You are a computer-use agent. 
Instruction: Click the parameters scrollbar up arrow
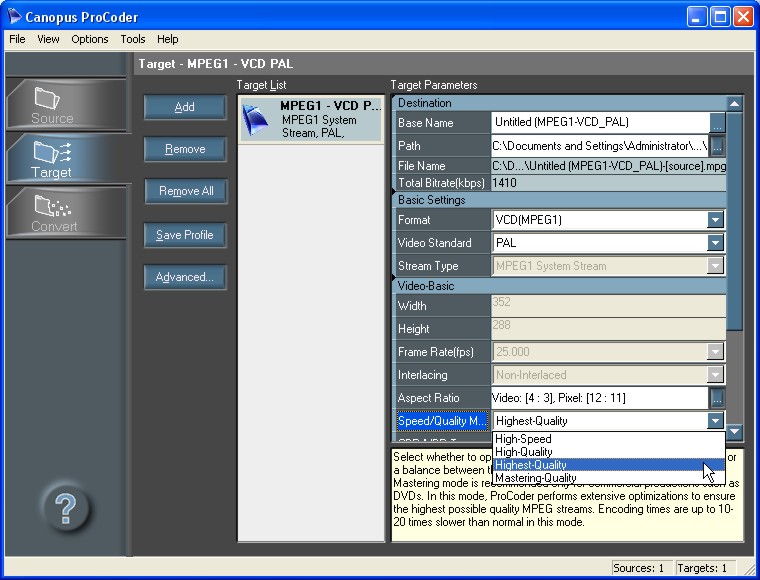(x=734, y=104)
